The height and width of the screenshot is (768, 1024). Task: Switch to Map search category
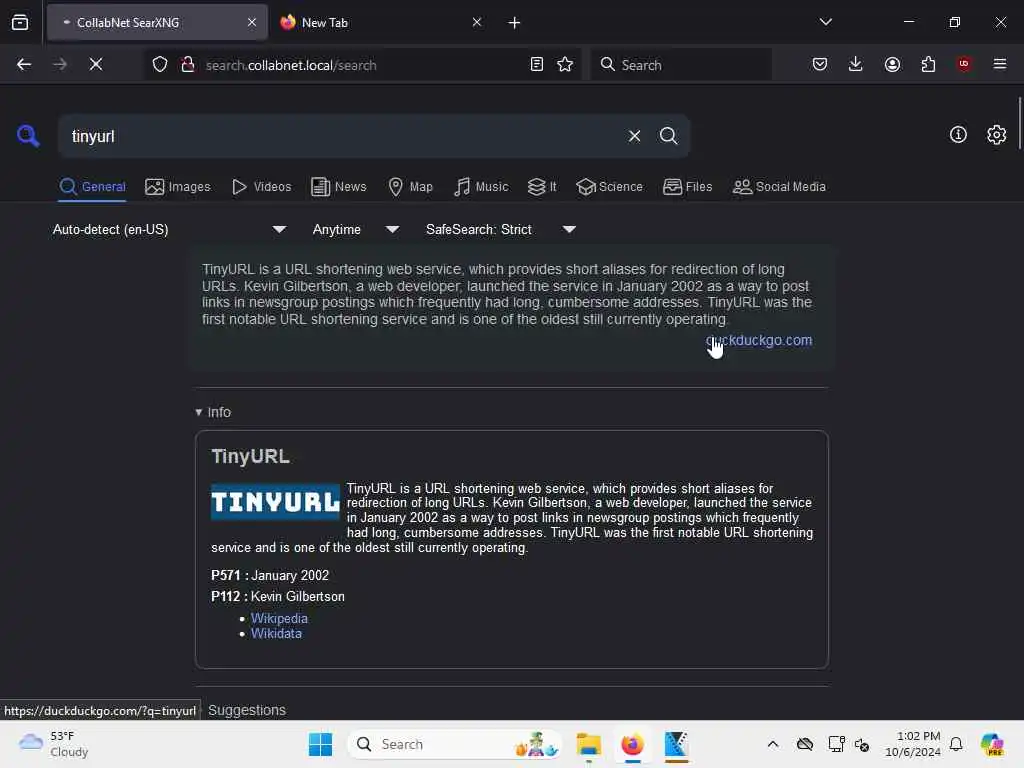[x=410, y=187]
